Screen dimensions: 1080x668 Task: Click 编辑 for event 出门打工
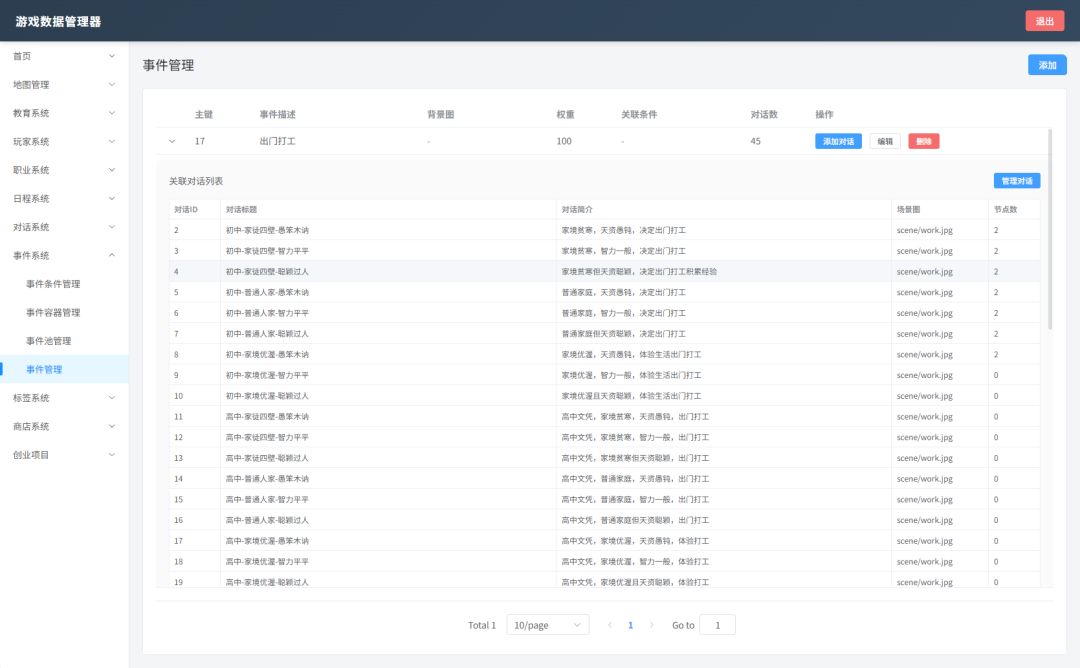tap(885, 141)
